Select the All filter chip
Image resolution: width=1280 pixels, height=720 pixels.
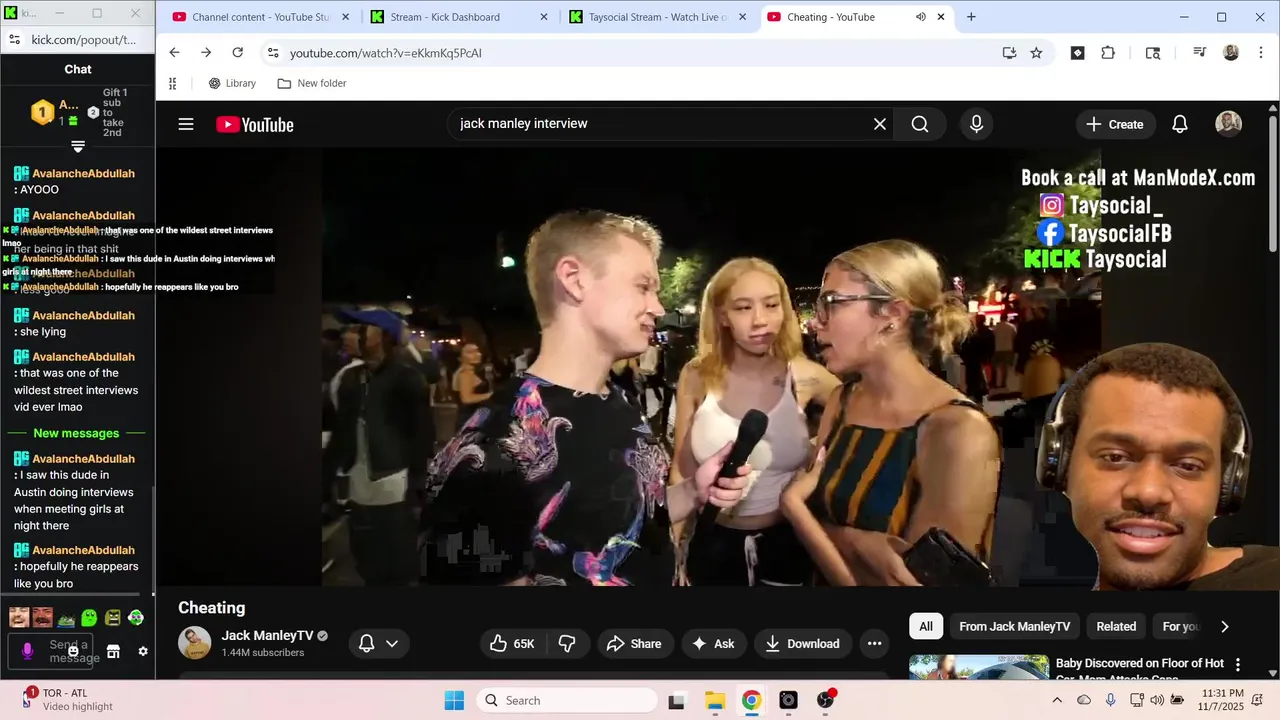tap(926, 627)
